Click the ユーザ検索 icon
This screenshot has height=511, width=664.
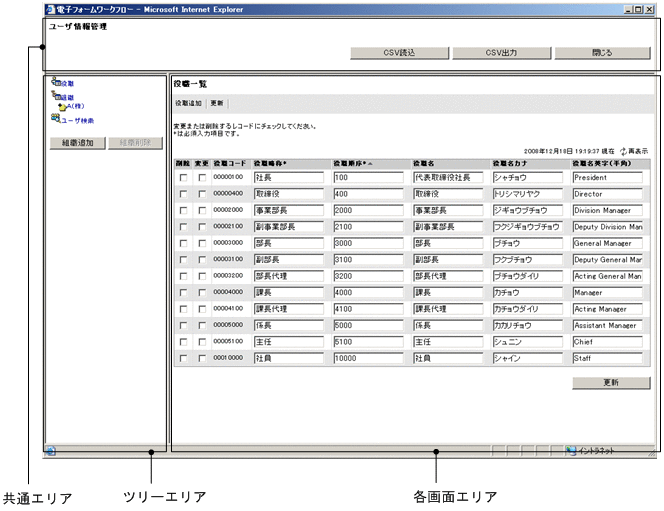pos(55,118)
